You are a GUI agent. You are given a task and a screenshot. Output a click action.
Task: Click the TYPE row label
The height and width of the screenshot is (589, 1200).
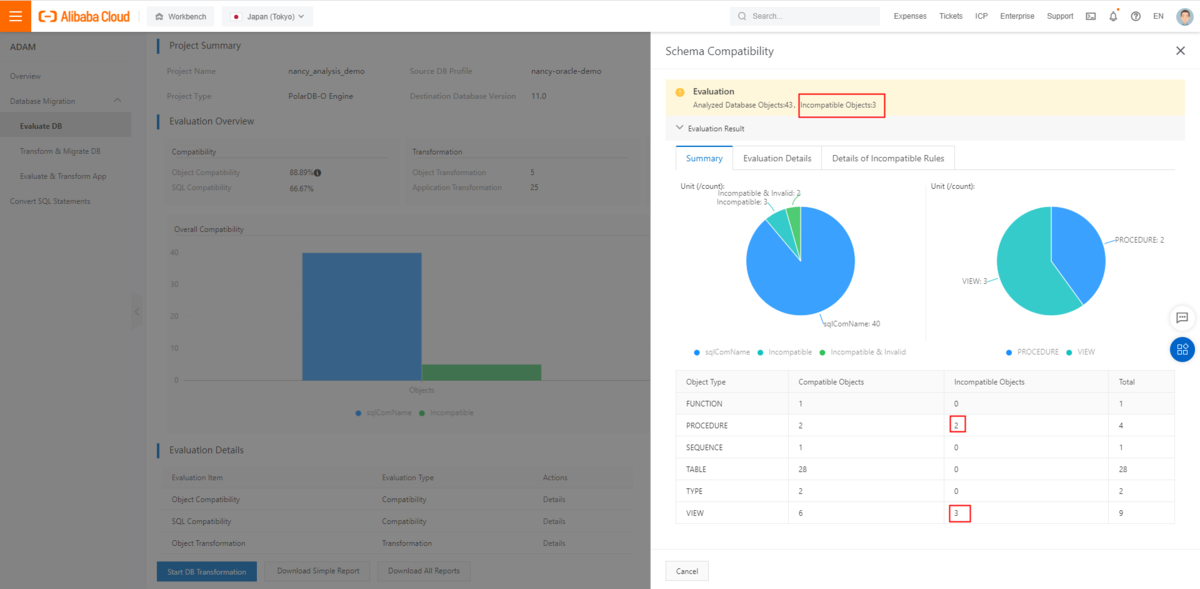[x=694, y=492]
